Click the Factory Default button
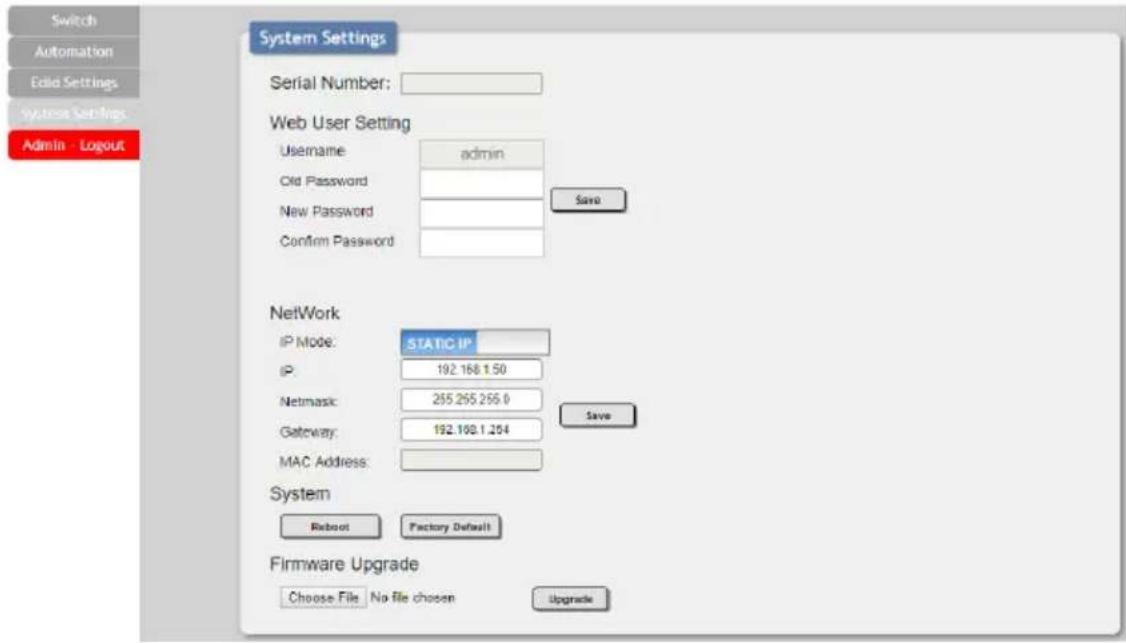The image size is (1126, 643). coord(450,527)
